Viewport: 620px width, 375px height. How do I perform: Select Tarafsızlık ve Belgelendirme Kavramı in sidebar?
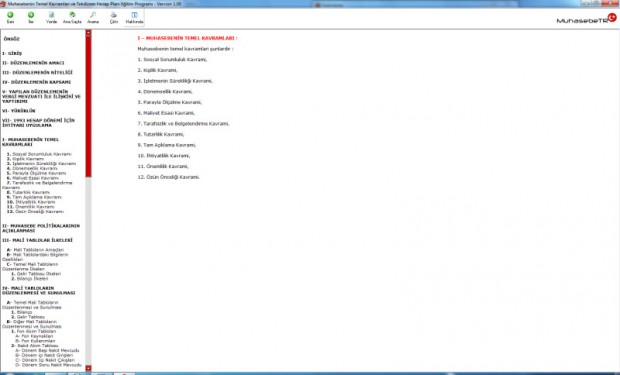point(37,185)
